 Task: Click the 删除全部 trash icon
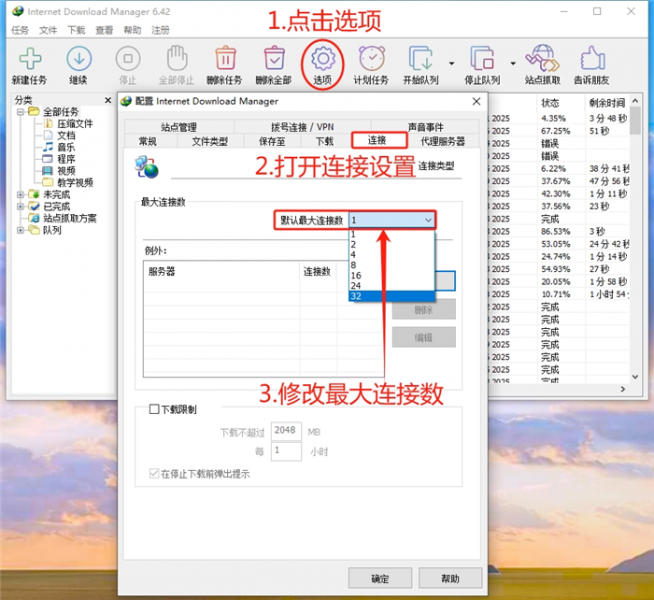click(274, 58)
